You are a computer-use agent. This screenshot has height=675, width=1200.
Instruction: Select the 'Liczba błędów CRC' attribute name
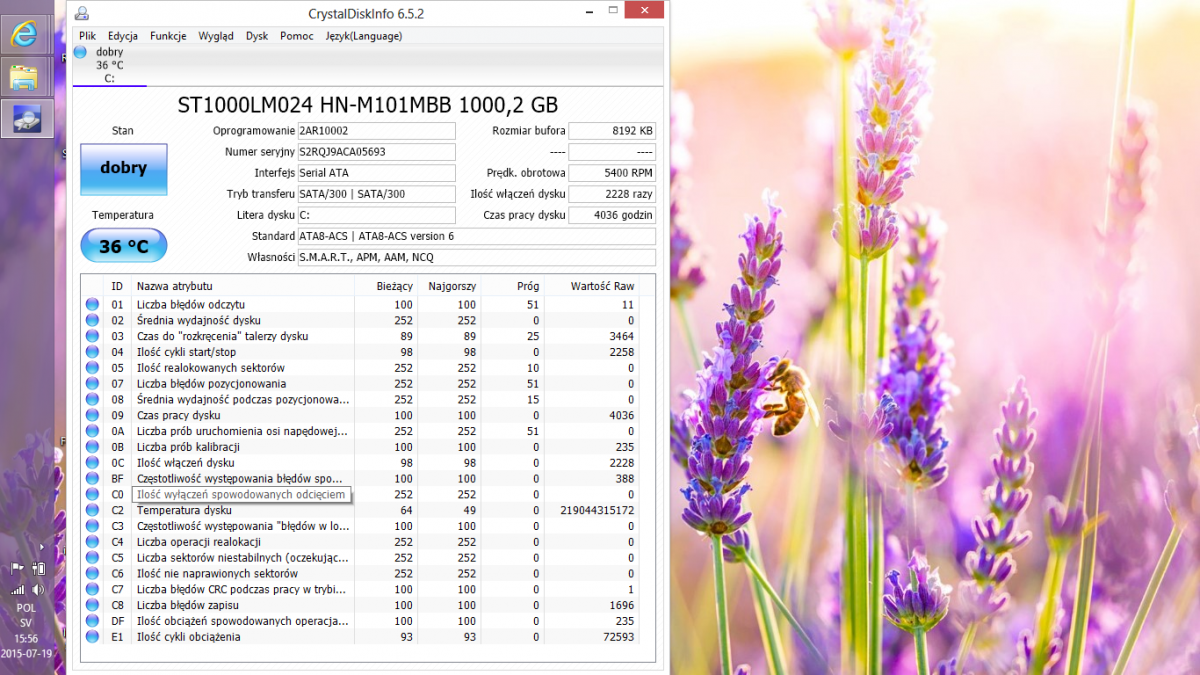click(243, 590)
